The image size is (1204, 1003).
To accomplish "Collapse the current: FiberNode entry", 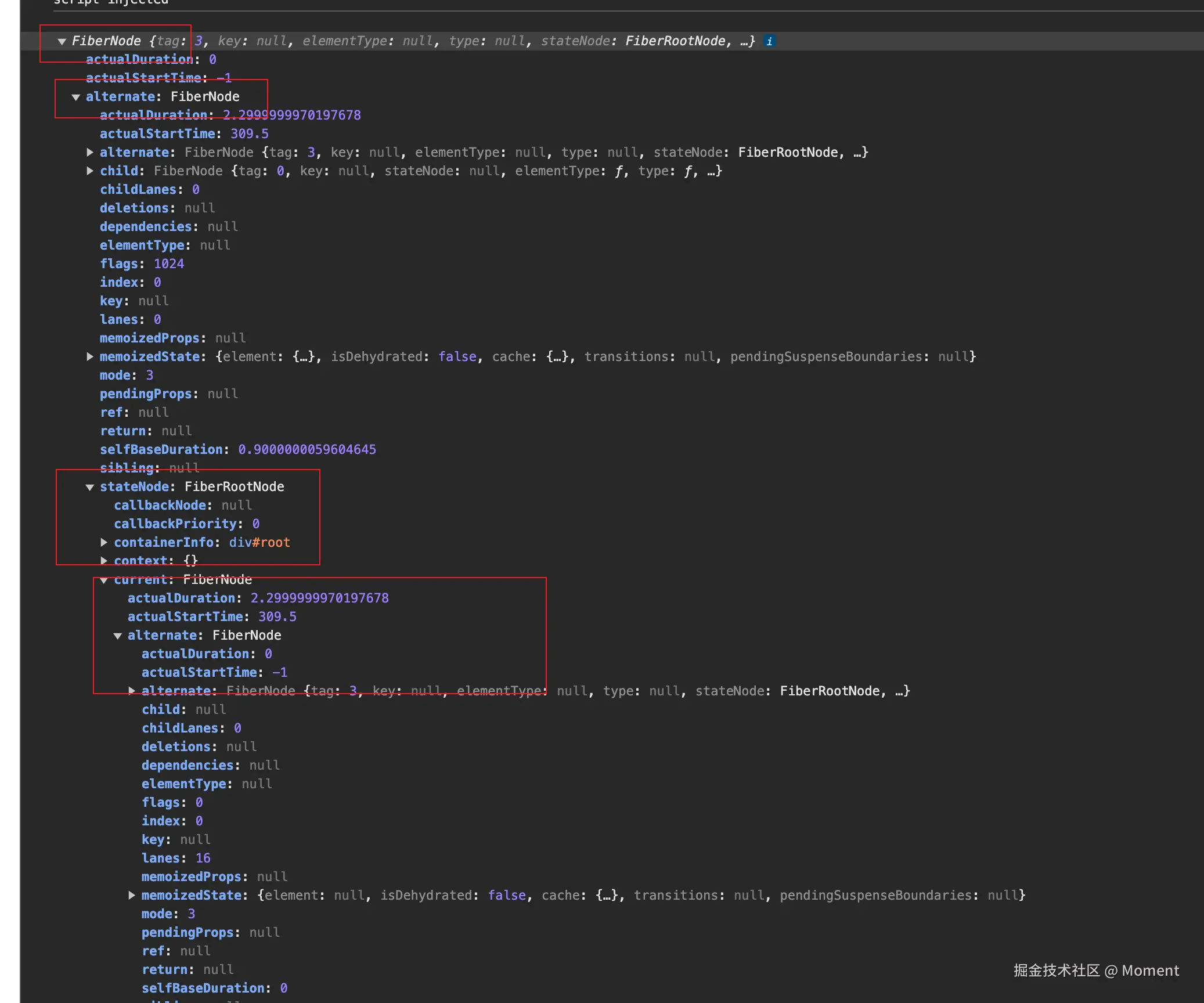I will click(x=104, y=580).
